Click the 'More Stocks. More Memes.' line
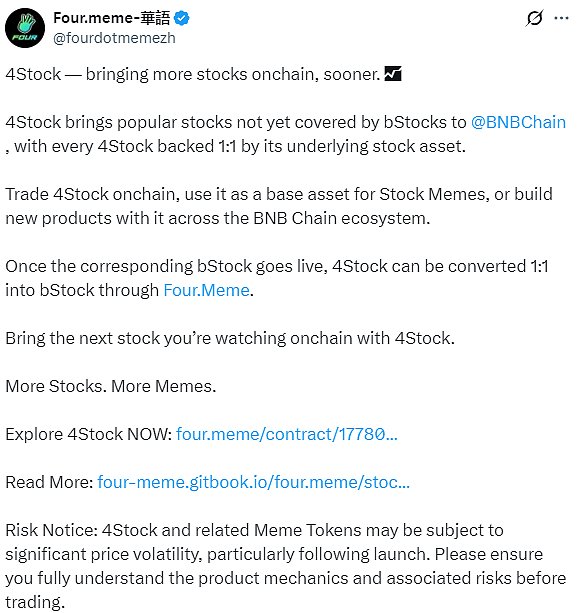This screenshot has height=613, width=579. (x=111, y=386)
